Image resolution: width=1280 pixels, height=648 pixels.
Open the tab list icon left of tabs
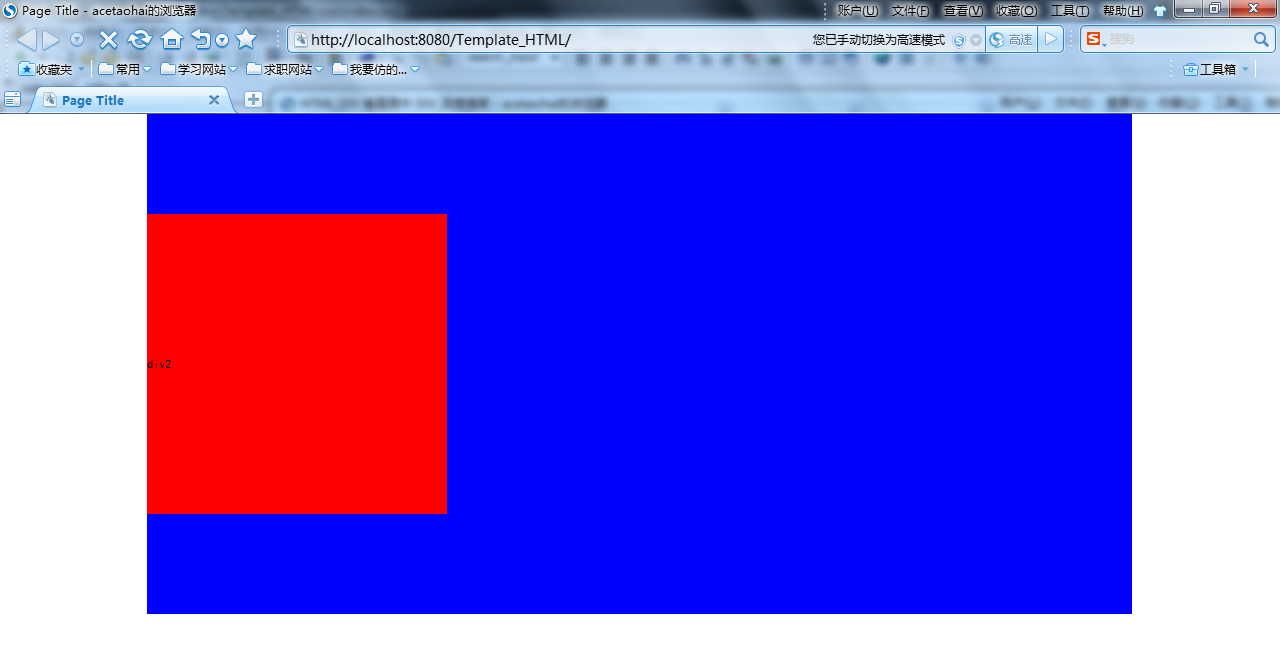[12, 99]
